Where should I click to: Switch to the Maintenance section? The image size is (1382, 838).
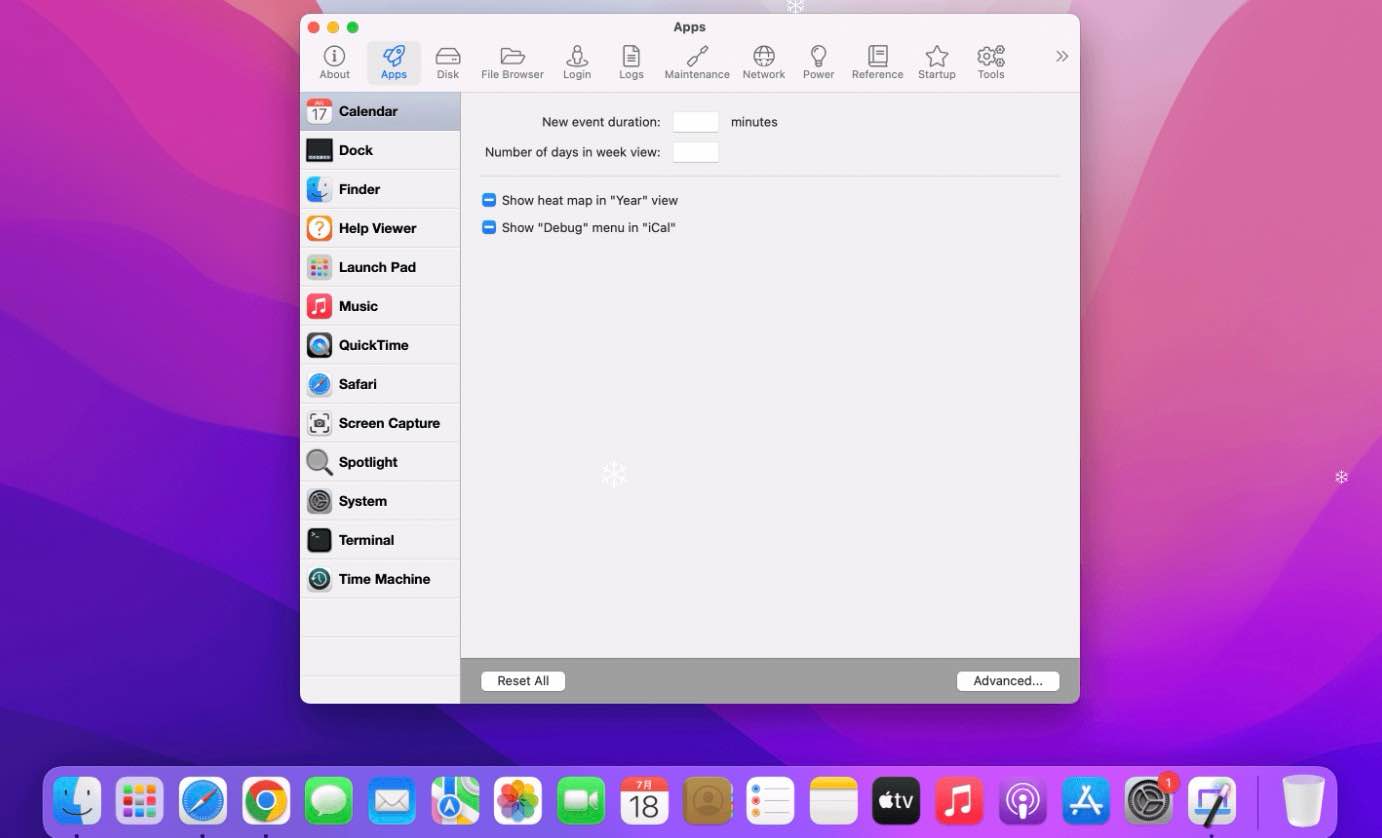[x=697, y=62]
